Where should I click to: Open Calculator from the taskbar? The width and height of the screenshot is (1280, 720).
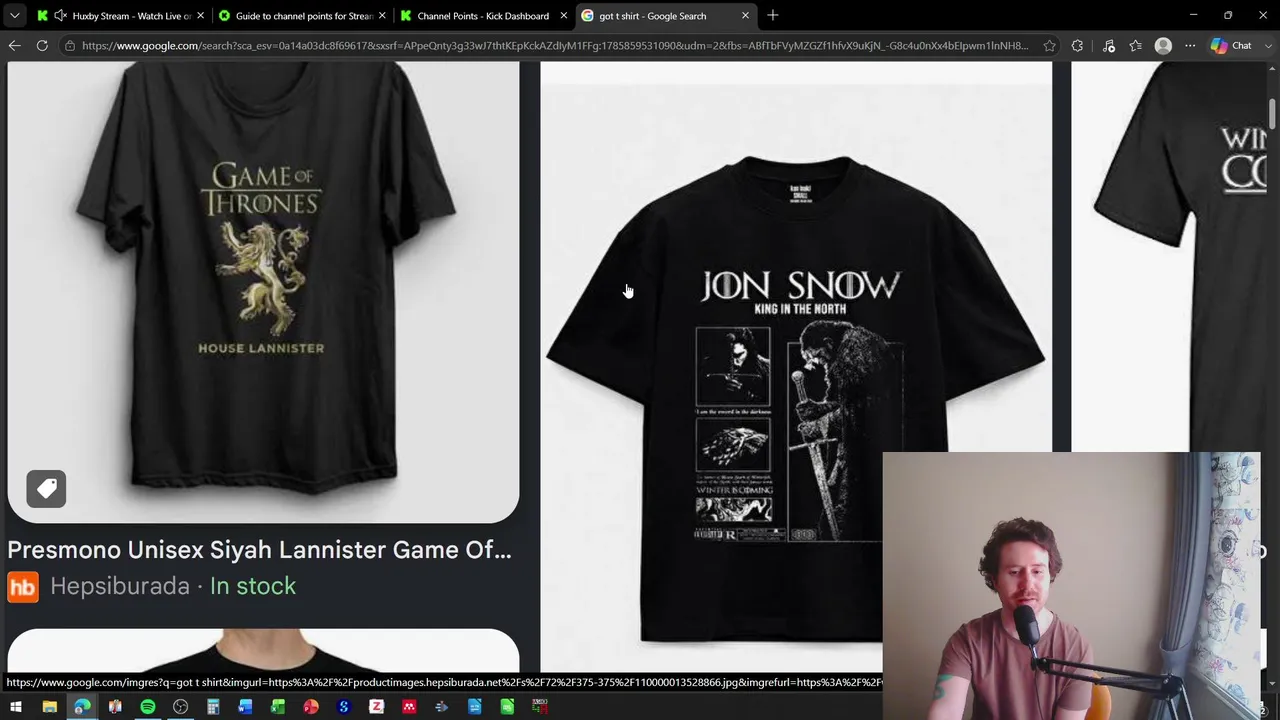[x=213, y=708]
